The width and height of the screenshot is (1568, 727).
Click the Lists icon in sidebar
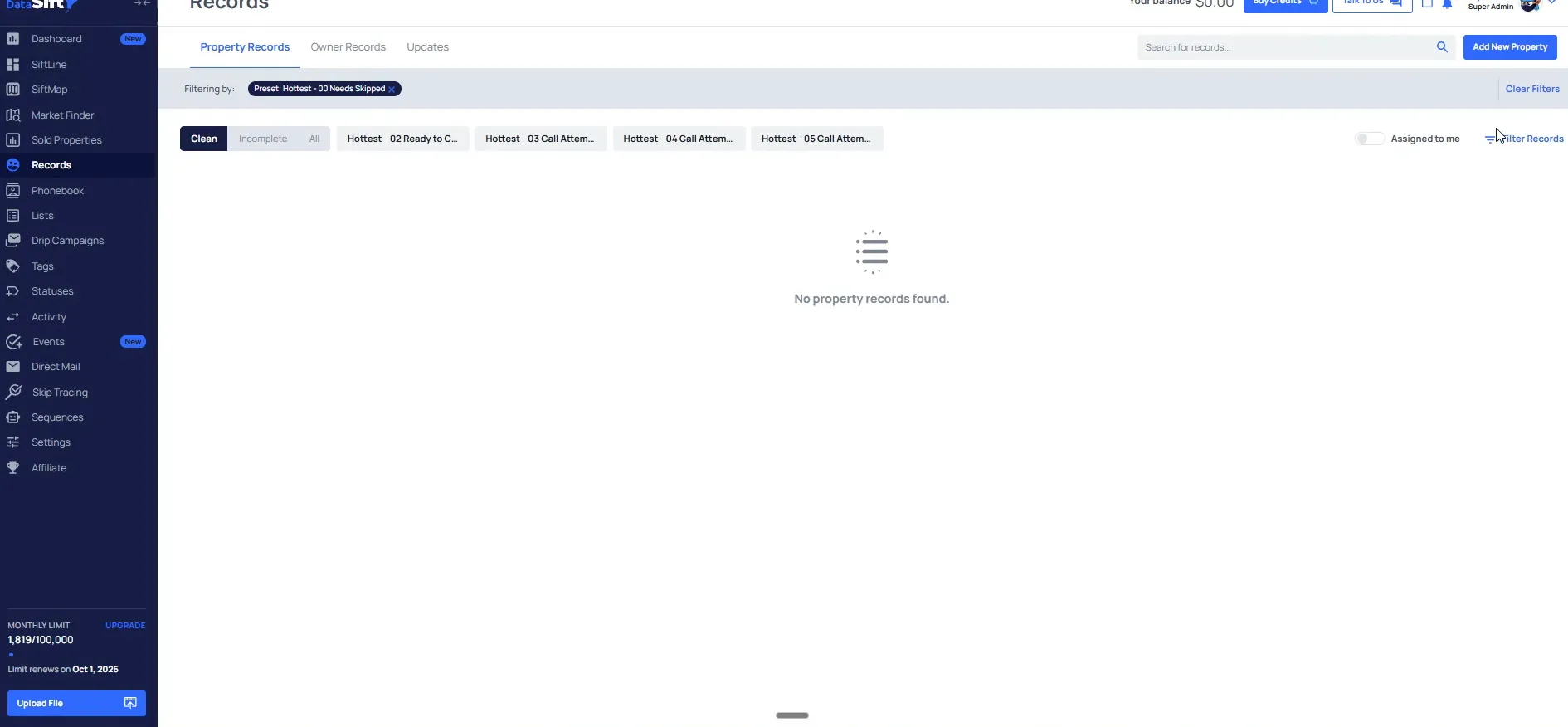pos(13,216)
